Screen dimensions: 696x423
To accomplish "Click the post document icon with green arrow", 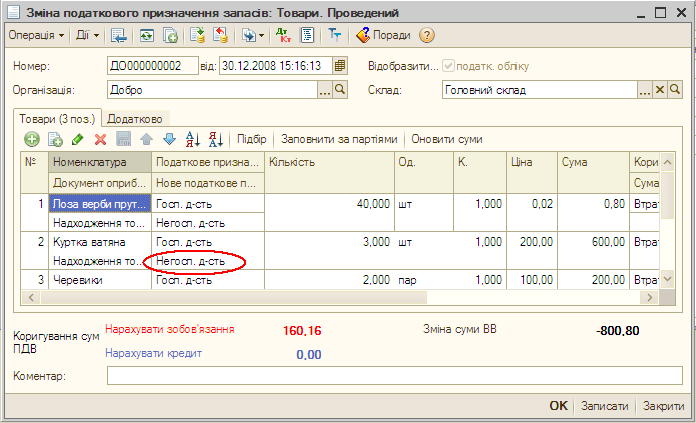I will [197, 35].
